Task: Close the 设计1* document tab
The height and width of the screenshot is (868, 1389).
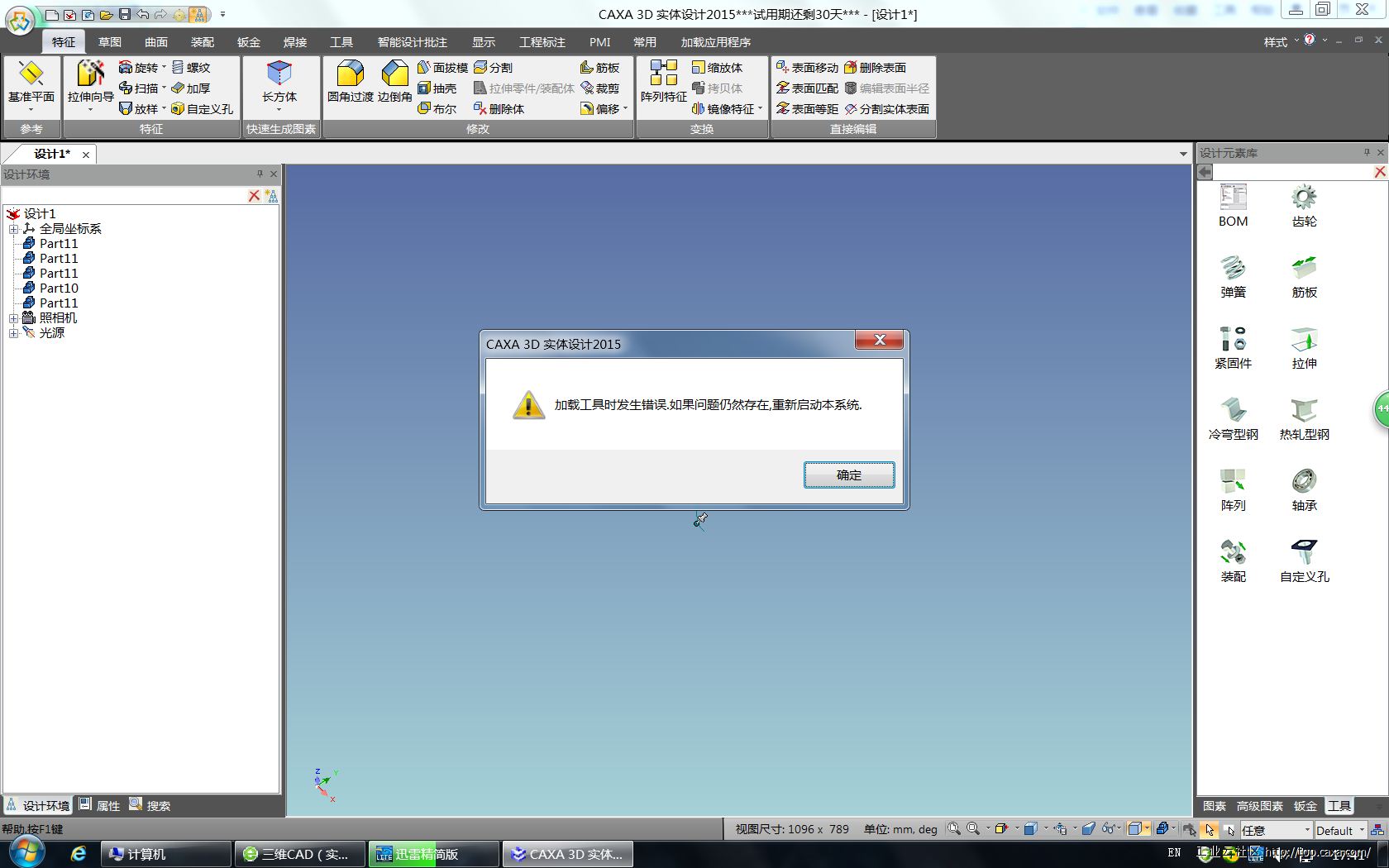Action: [x=85, y=155]
